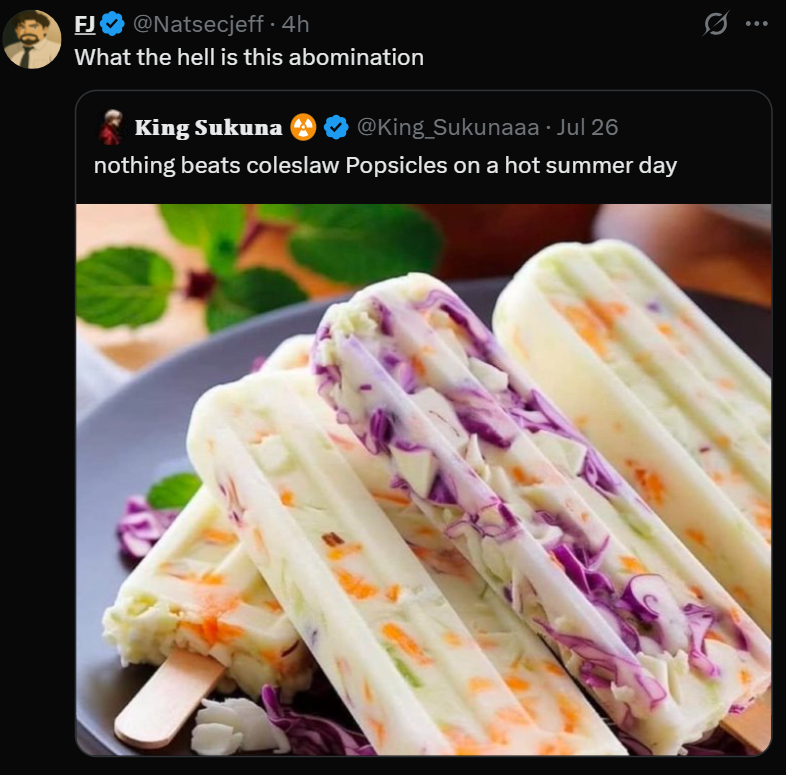The width and height of the screenshot is (786, 775).
Task: Visit the @Natsecjeff handle
Action: click(198, 24)
